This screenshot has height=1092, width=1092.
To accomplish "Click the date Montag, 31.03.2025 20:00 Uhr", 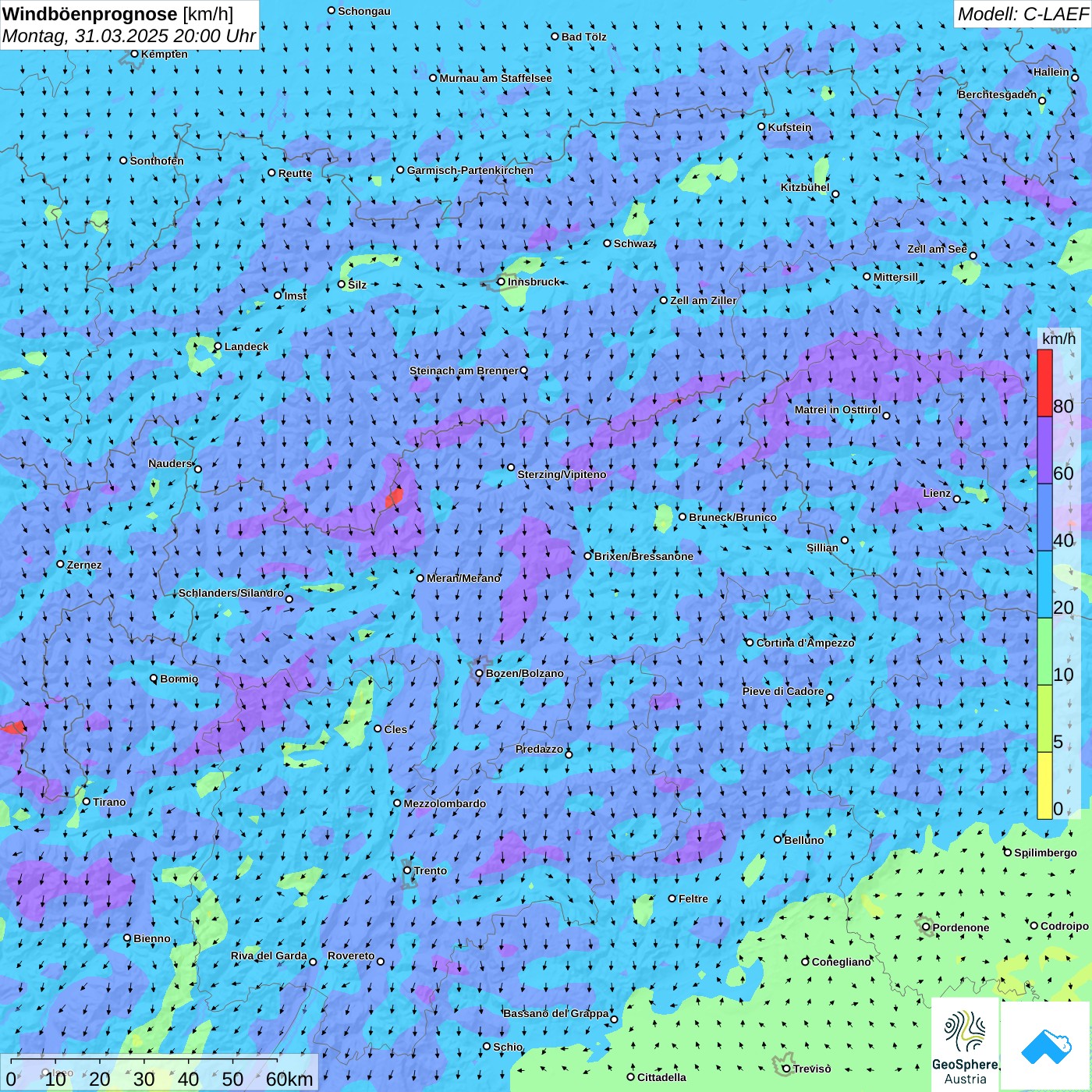I will 129,36.
